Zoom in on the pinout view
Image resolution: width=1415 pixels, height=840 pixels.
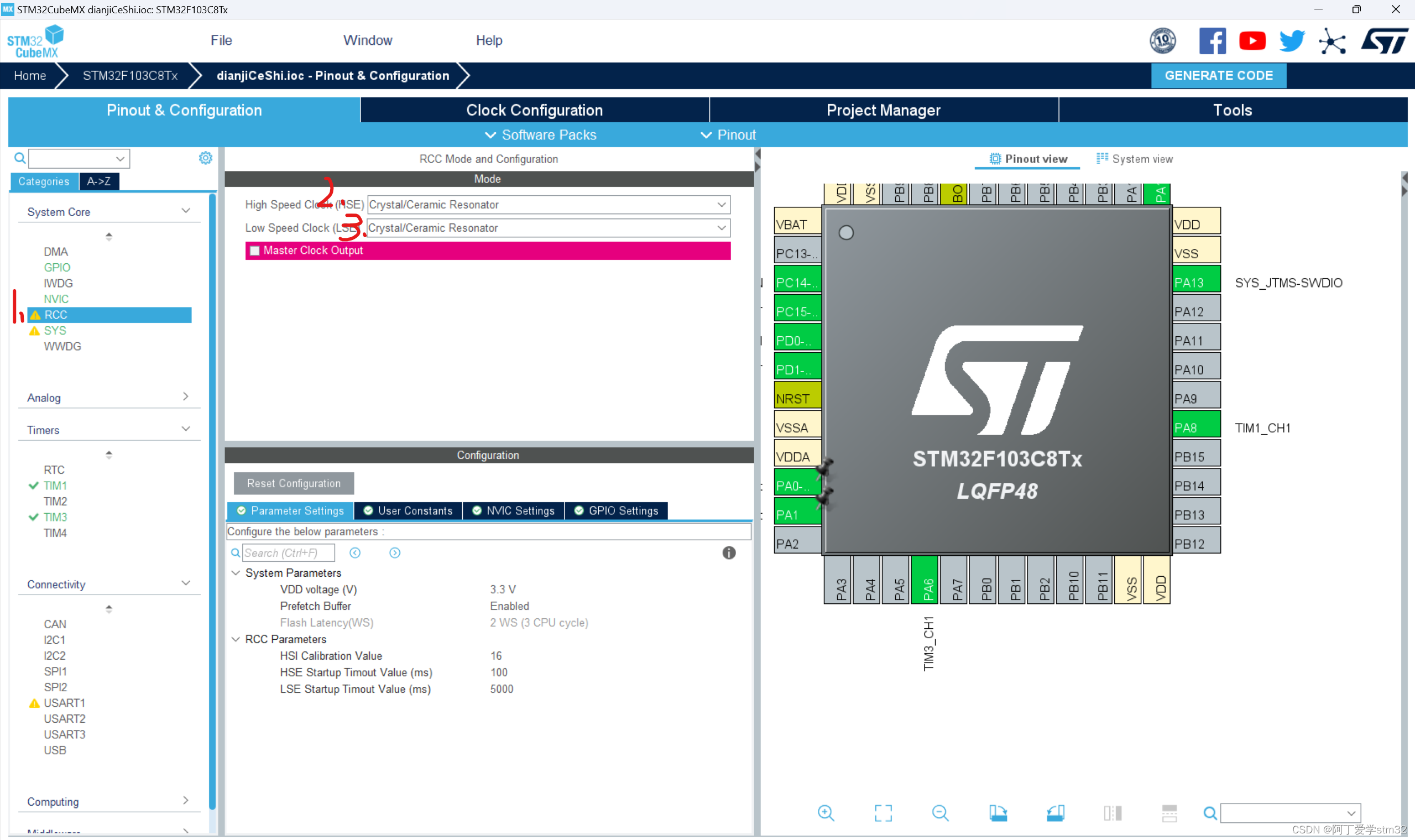(826, 813)
